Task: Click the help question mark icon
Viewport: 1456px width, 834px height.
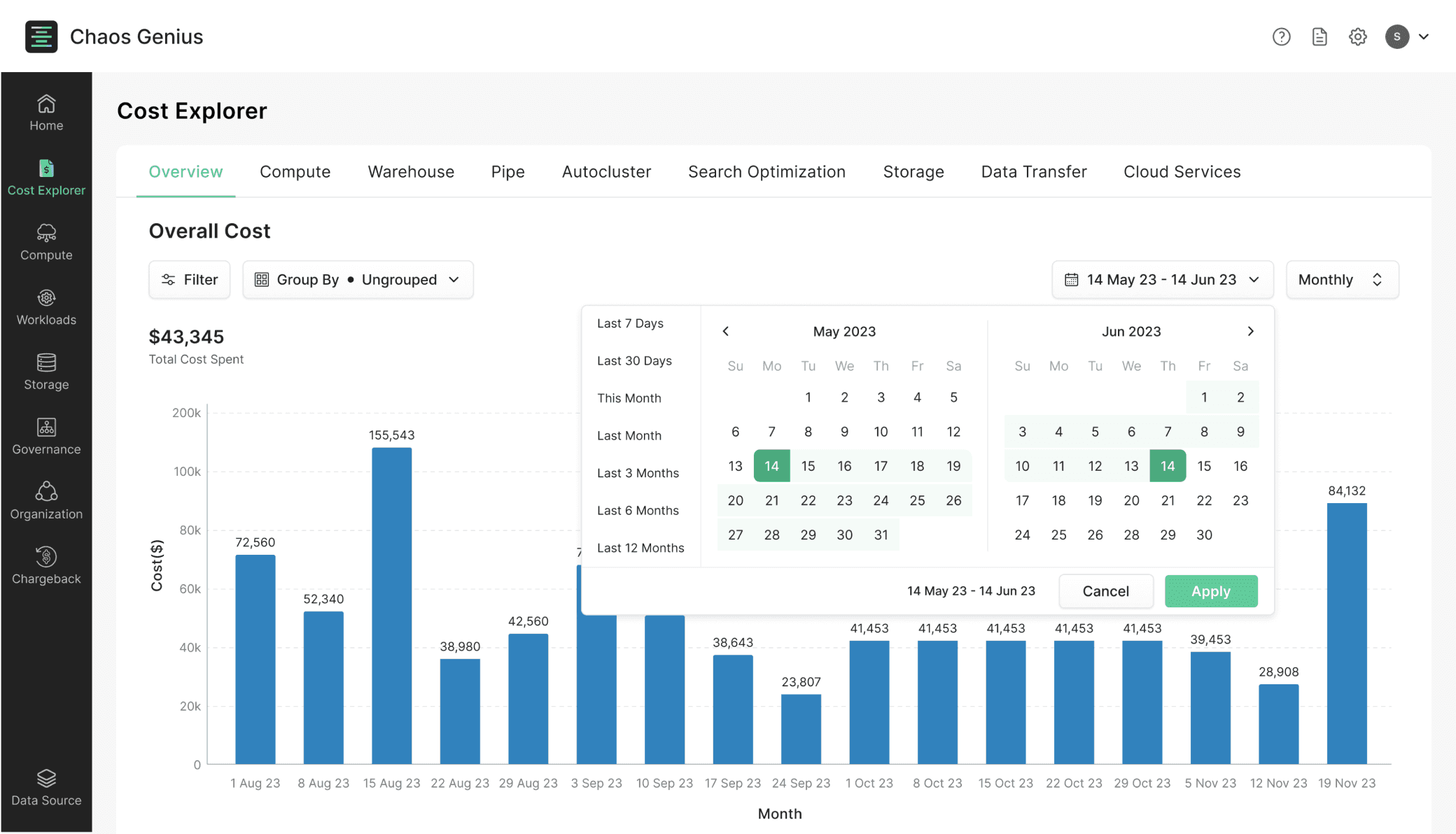Action: point(1281,36)
